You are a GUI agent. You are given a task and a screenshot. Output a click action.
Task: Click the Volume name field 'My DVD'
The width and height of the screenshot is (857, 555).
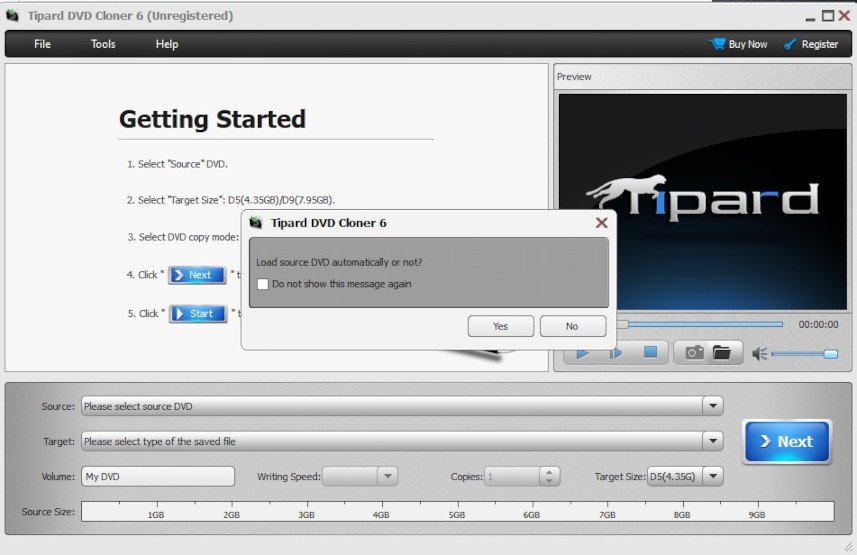point(158,476)
